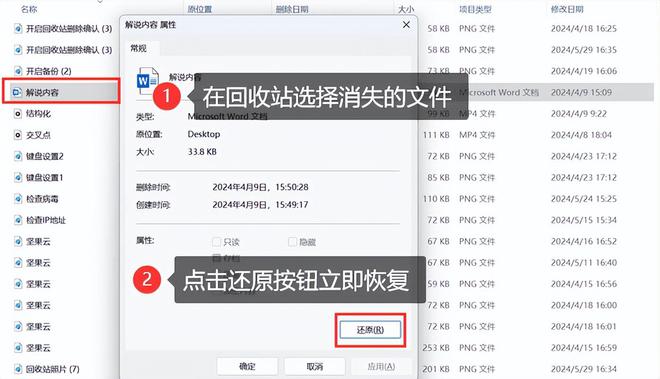Click the 33.8 KB size value in dialog
660x379 pixels.
pos(202,152)
